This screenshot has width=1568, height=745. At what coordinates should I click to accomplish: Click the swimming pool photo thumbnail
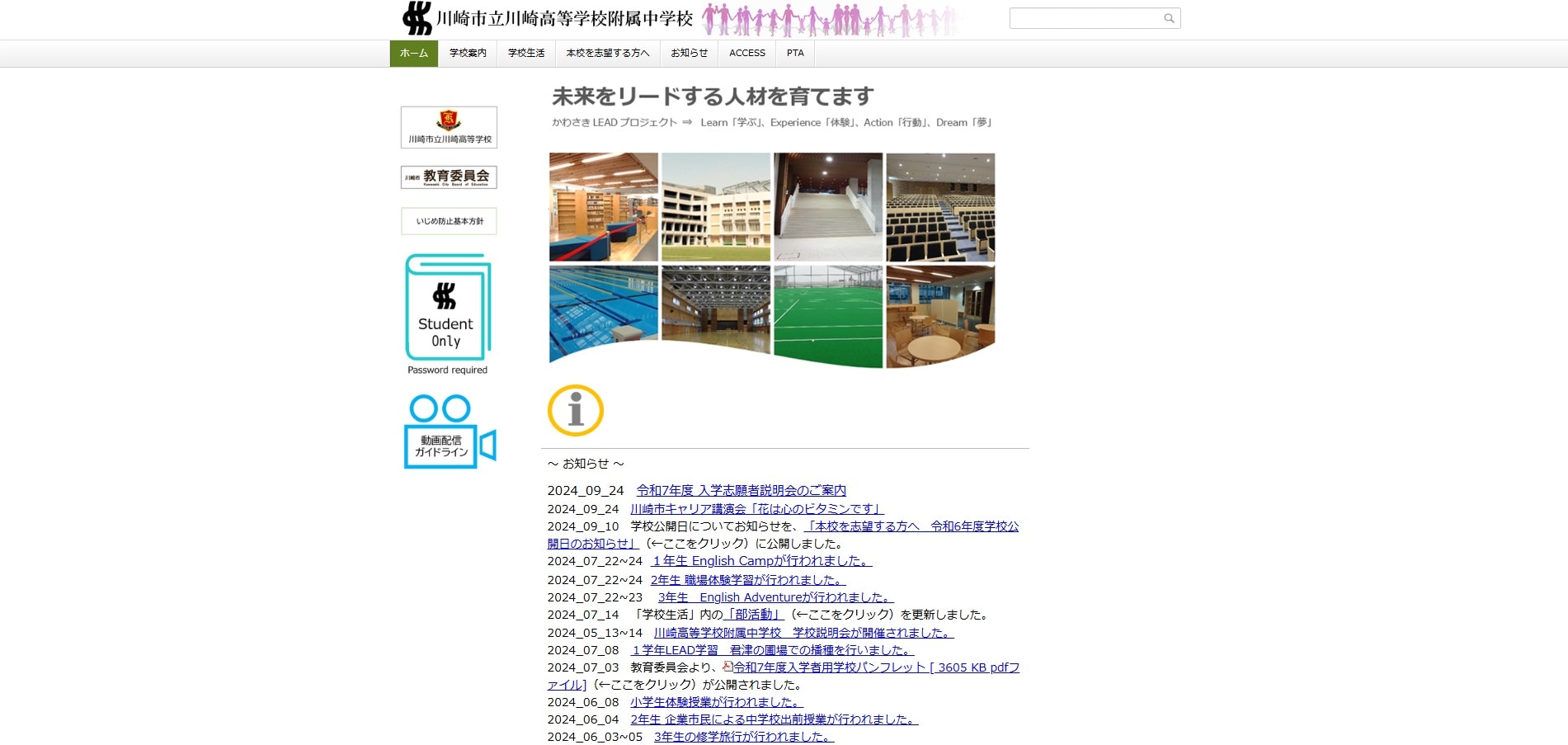(x=604, y=314)
